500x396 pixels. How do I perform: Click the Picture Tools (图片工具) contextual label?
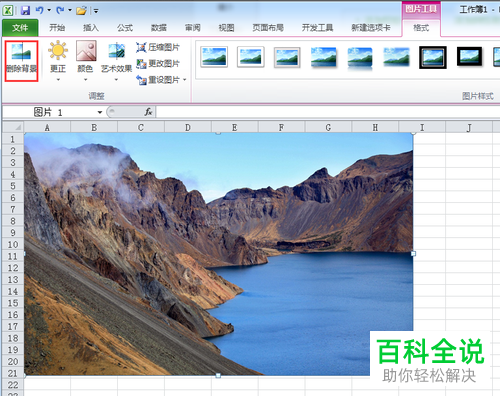[421, 9]
